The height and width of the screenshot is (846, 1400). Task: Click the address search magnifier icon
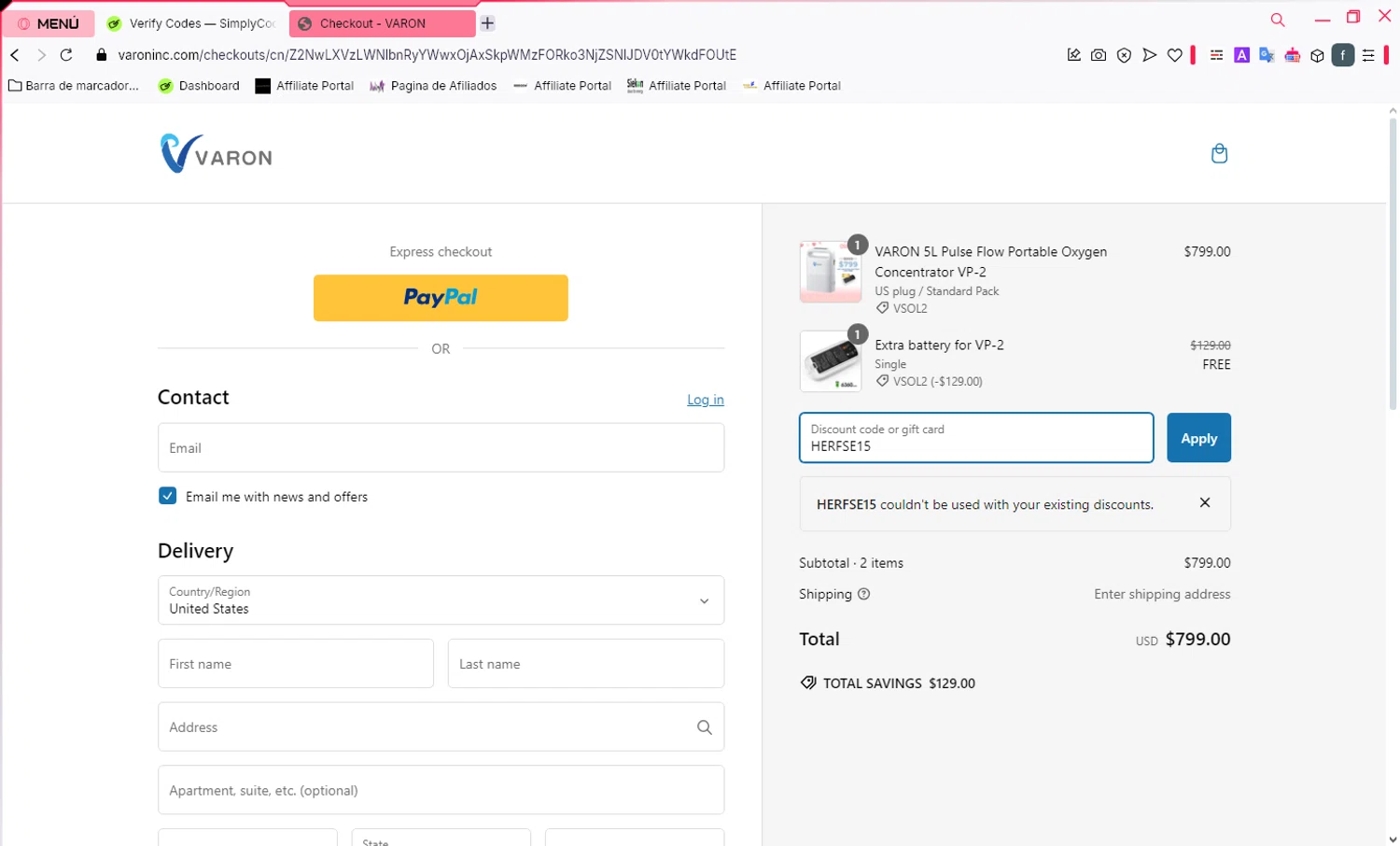(705, 727)
